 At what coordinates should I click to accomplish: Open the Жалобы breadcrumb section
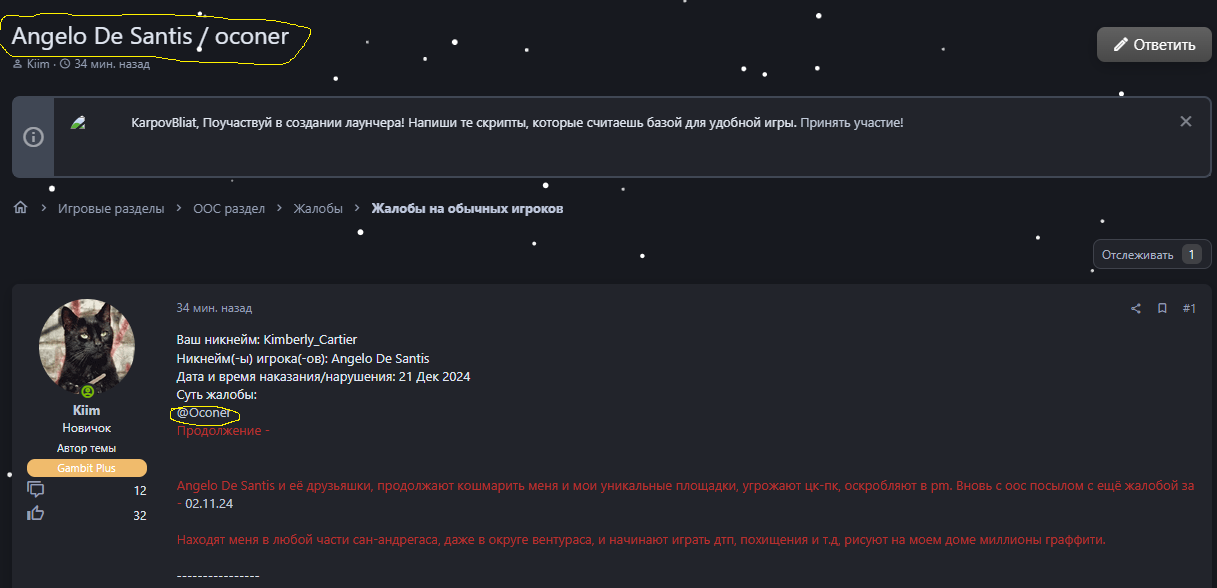click(318, 208)
